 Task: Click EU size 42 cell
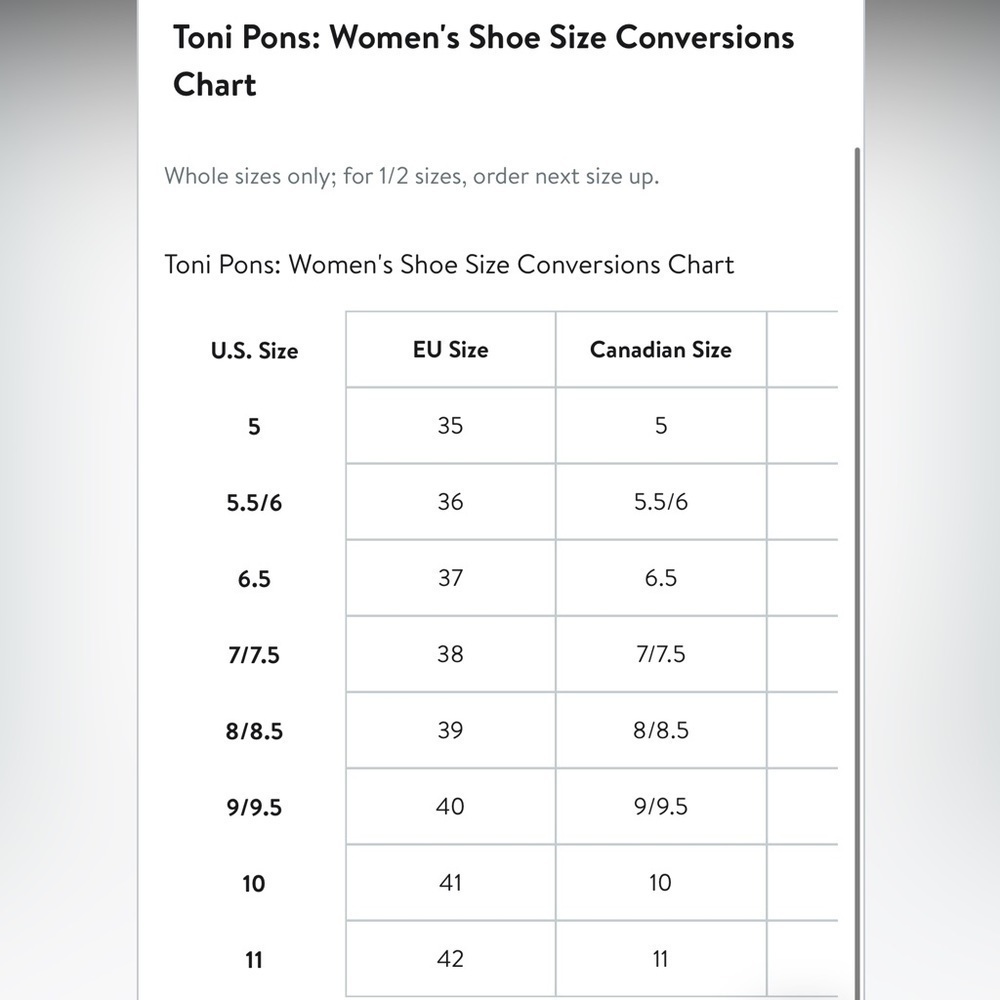450,959
